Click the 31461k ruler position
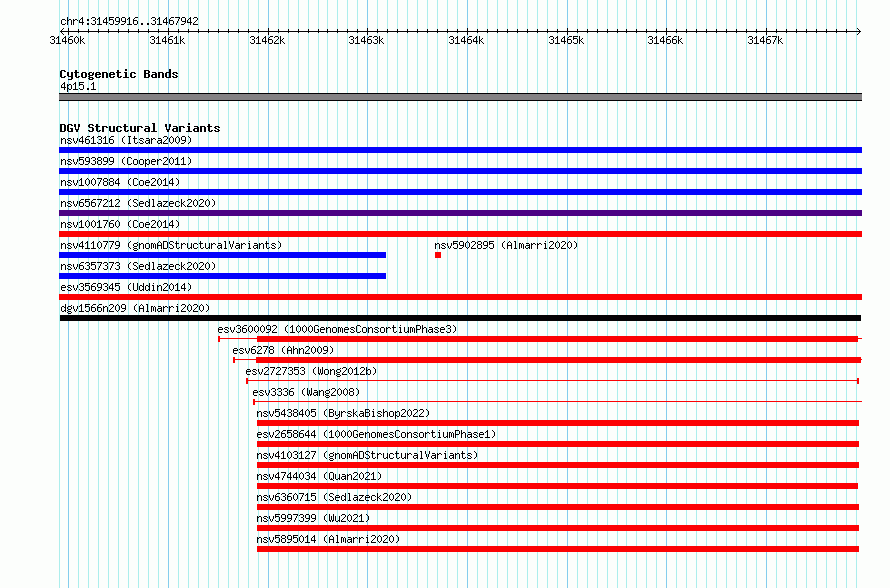The width and height of the screenshot is (890, 588). point(167,40)
